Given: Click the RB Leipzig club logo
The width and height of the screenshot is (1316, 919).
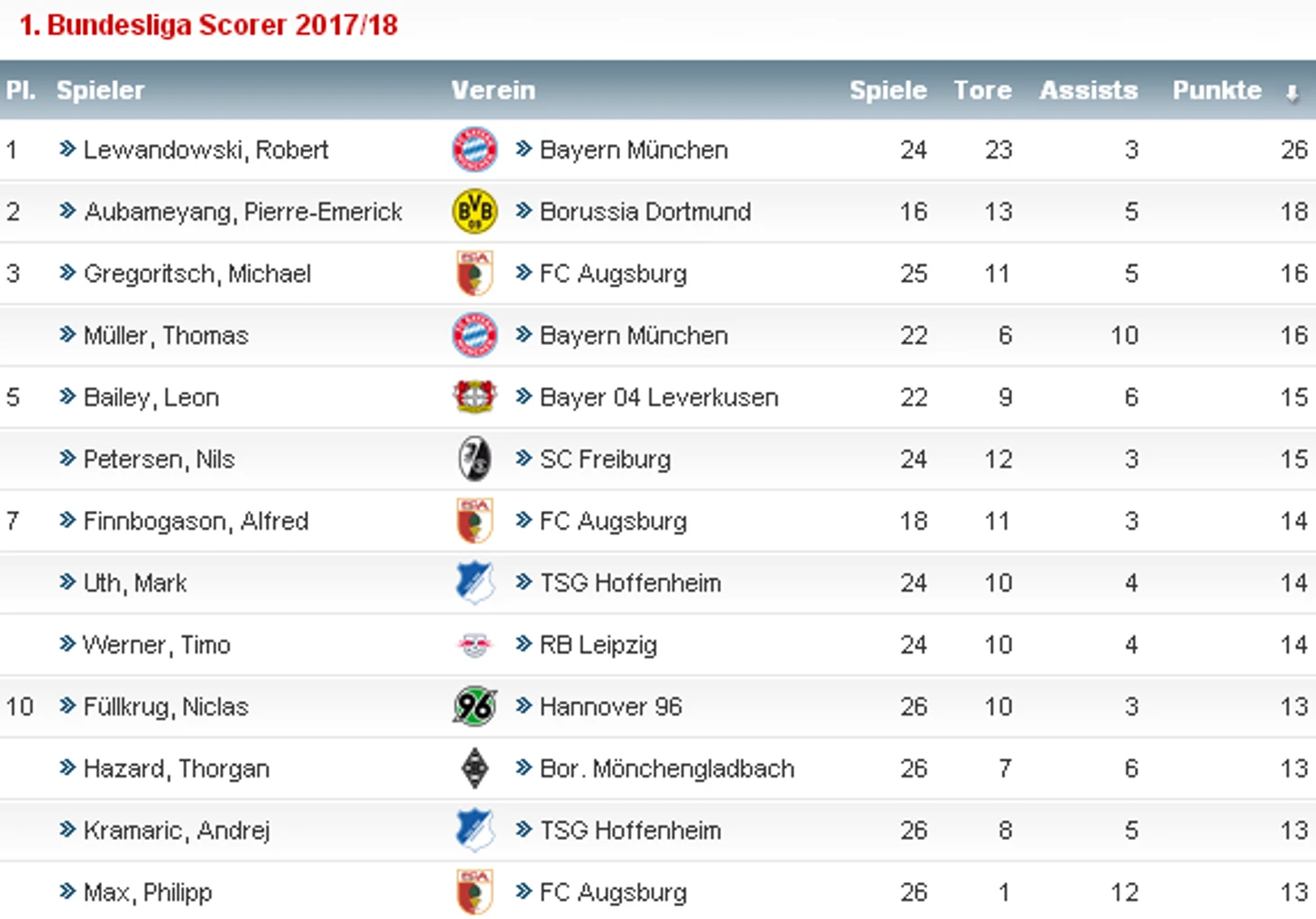Looking at the screenshot, I should pyautogui.click(x=474, y=645).
